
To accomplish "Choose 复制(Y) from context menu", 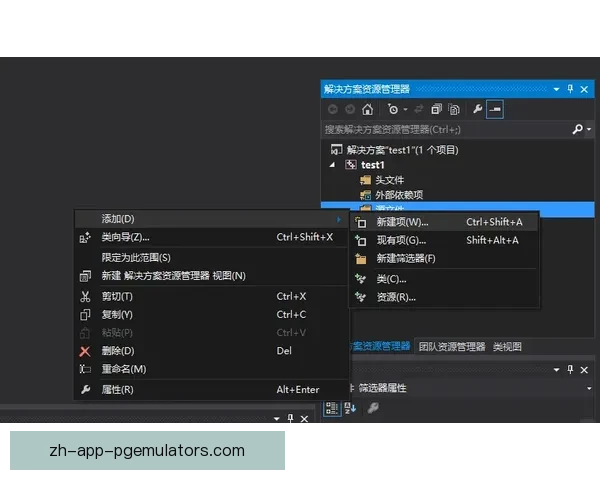I will 211,315.
